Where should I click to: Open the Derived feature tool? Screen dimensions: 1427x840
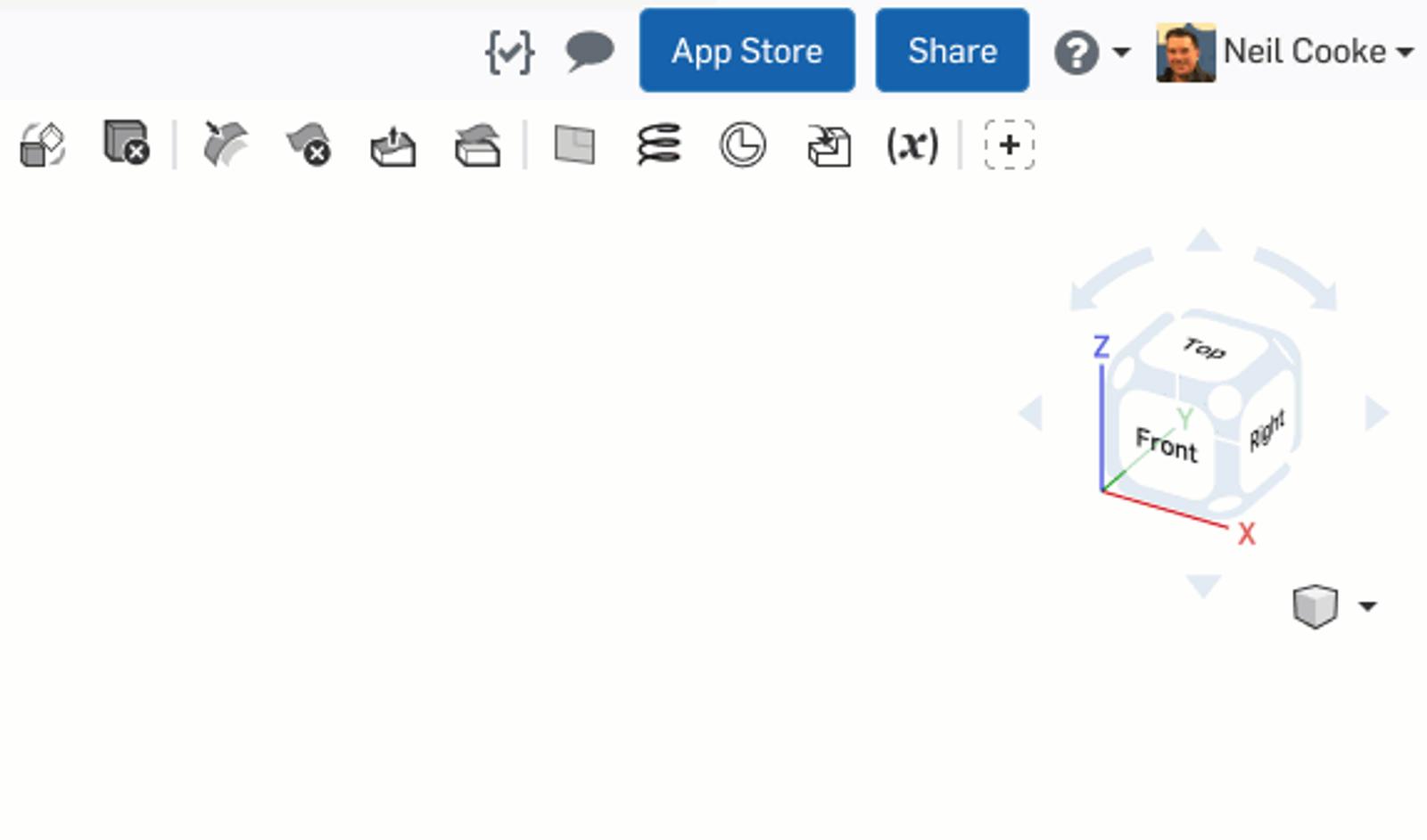tap(829, 146)
